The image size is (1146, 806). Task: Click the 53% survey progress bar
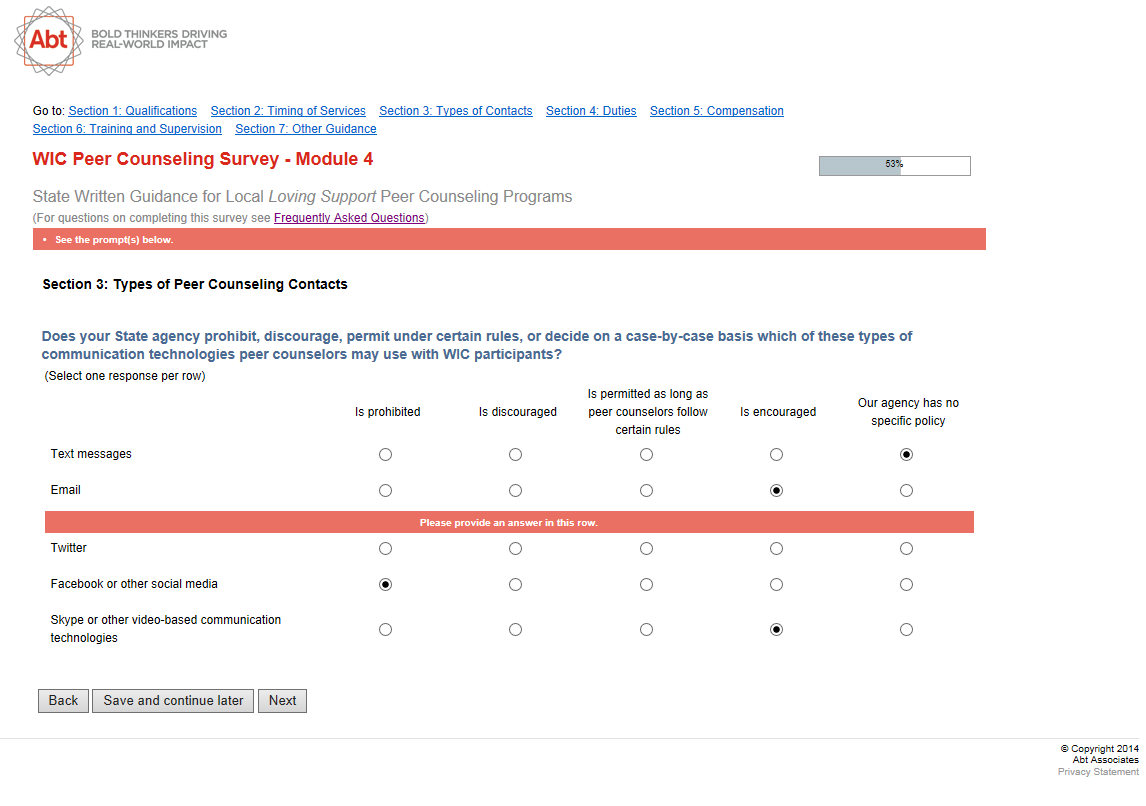point(894,166)
